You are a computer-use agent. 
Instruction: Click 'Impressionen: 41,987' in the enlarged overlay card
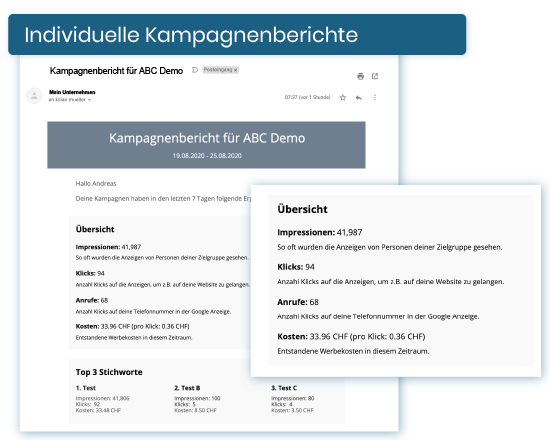click(x=320, y=232)
